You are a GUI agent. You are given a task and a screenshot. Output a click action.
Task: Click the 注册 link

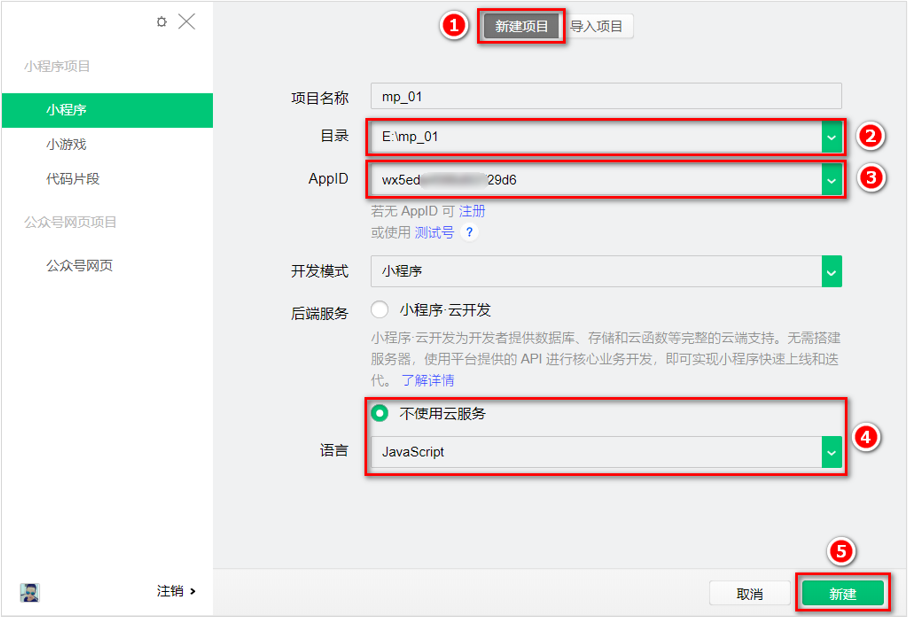click(x=472, y=211)
